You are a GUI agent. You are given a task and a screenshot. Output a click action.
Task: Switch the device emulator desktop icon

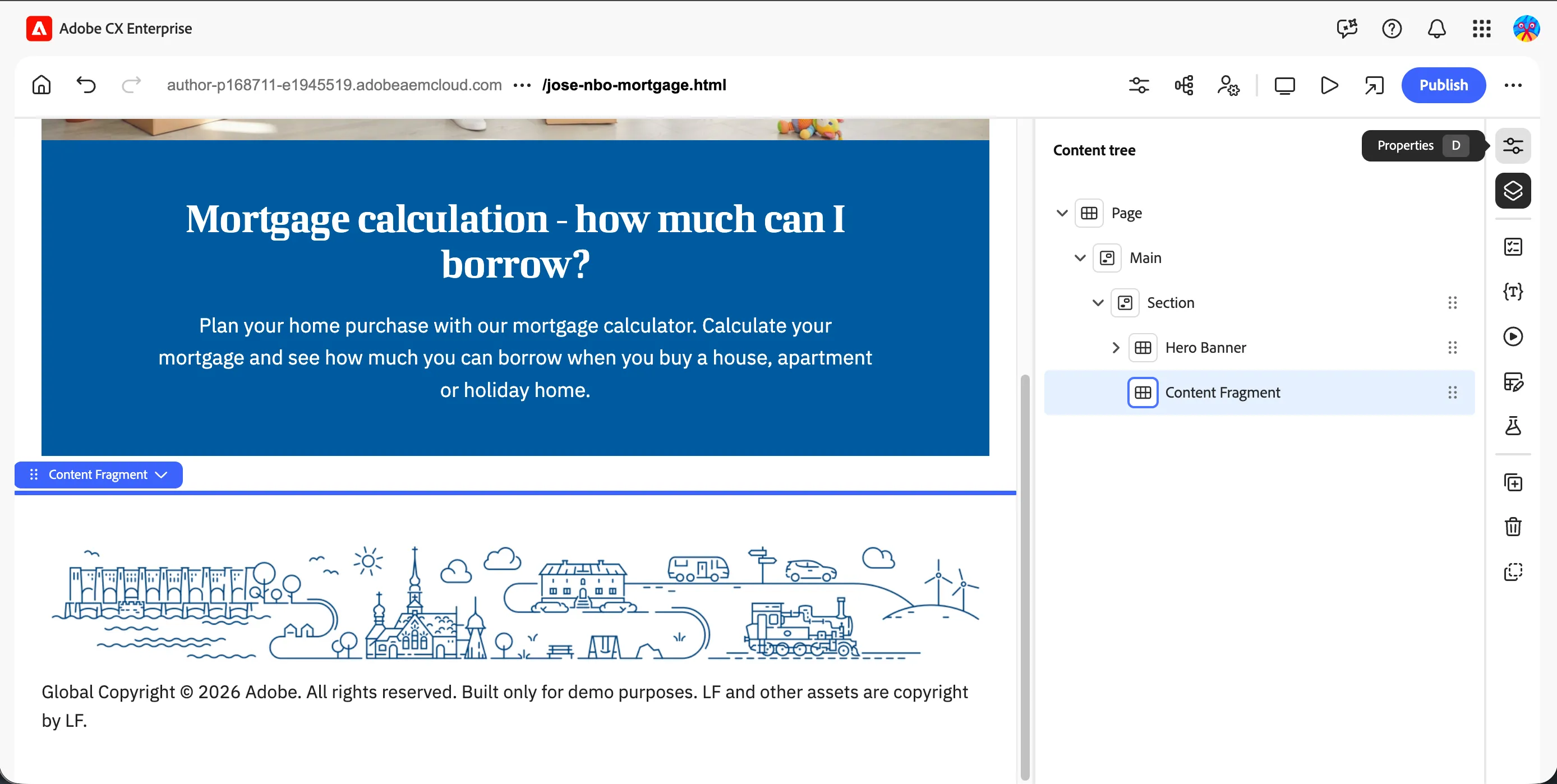tap(1284, 85)
